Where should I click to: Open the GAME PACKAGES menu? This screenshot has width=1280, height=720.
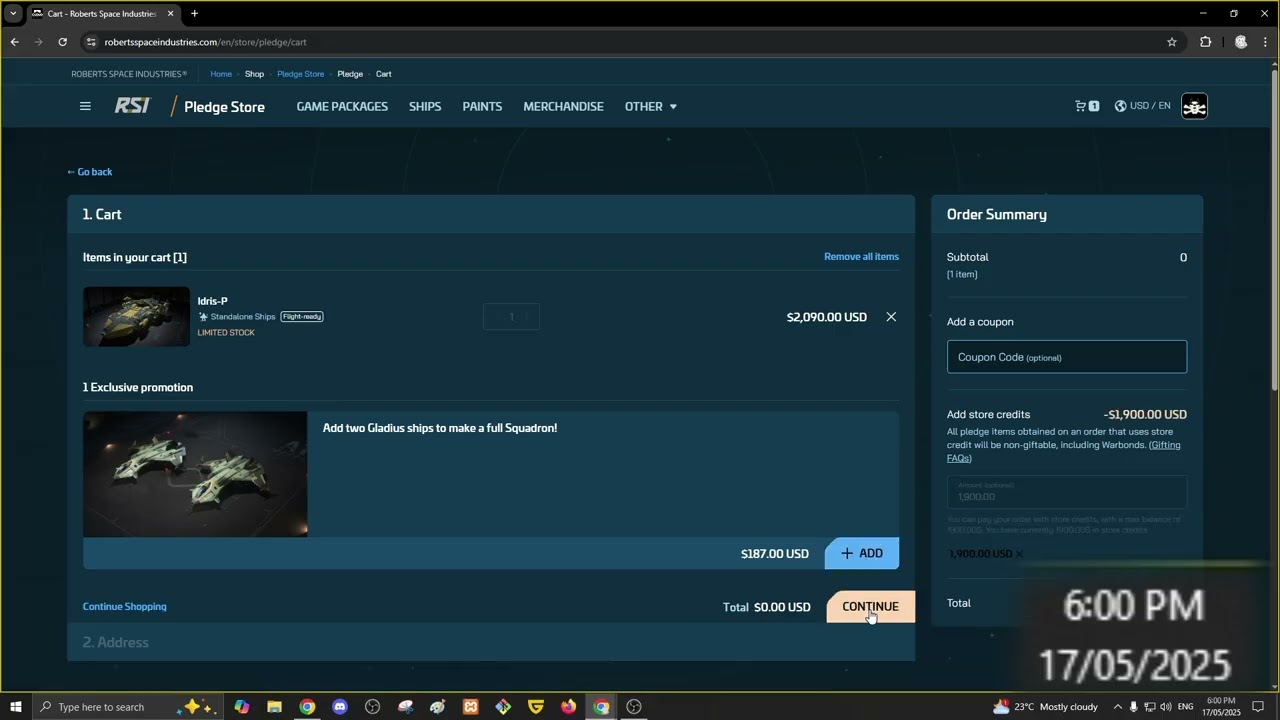click(x=342, y=106)
